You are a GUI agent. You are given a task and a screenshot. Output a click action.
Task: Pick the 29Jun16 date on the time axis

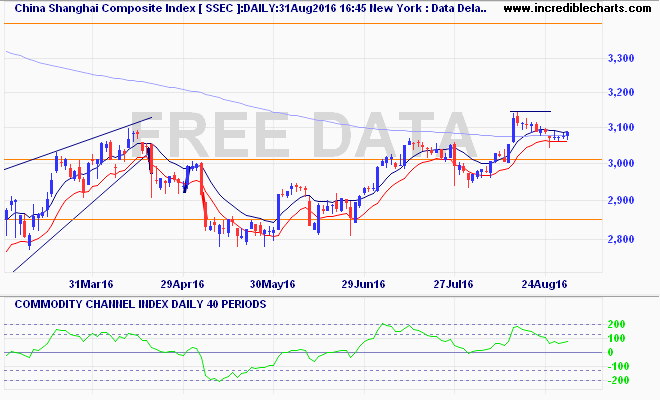point(365,283)
